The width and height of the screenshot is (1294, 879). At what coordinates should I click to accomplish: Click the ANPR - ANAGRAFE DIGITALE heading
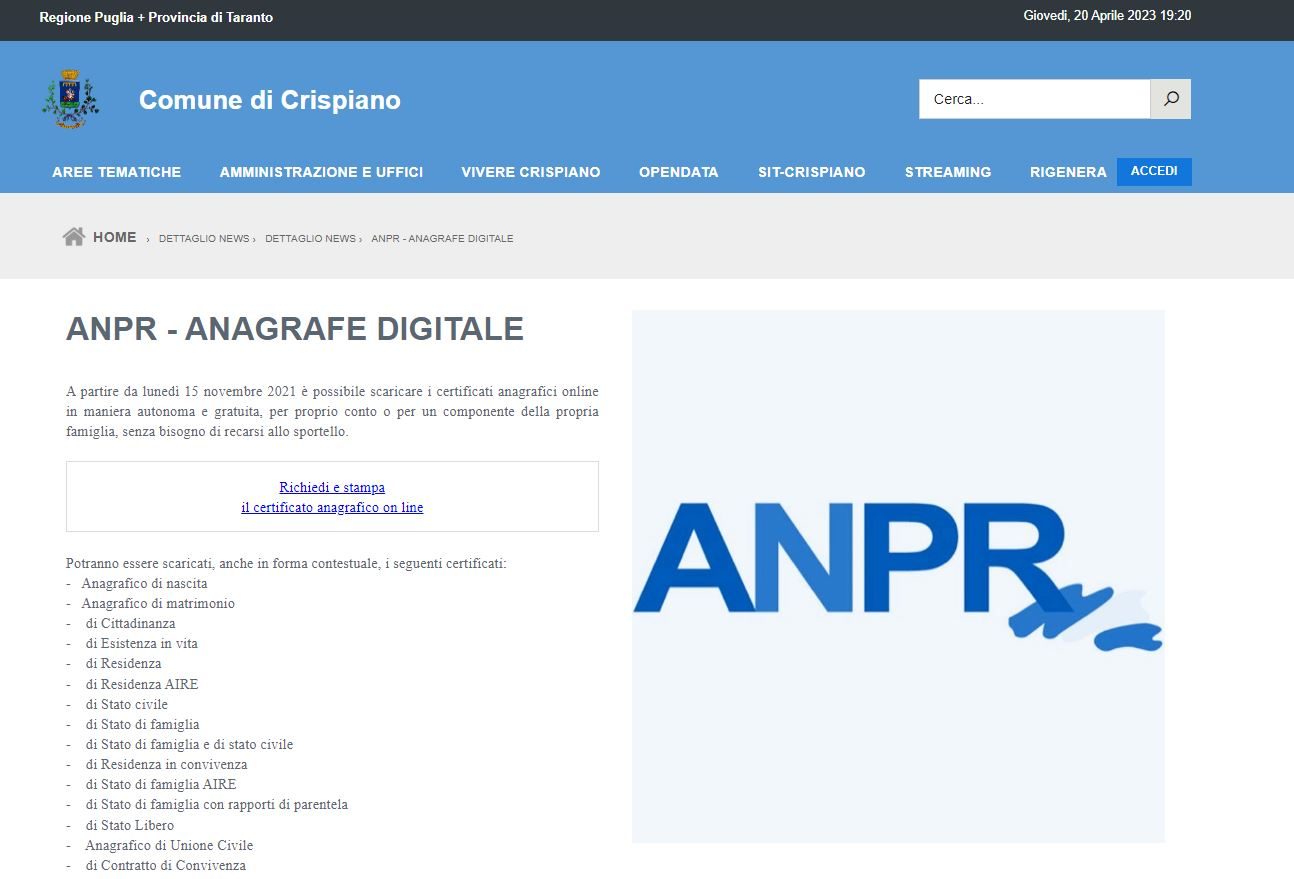295,329
